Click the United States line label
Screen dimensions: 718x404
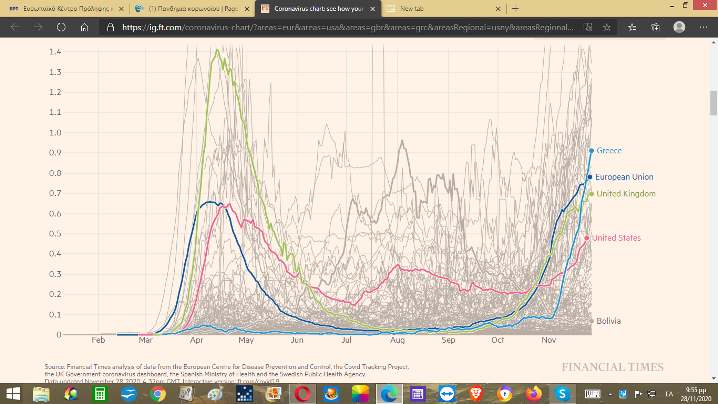pyautogui.click(x=617, y=237)
